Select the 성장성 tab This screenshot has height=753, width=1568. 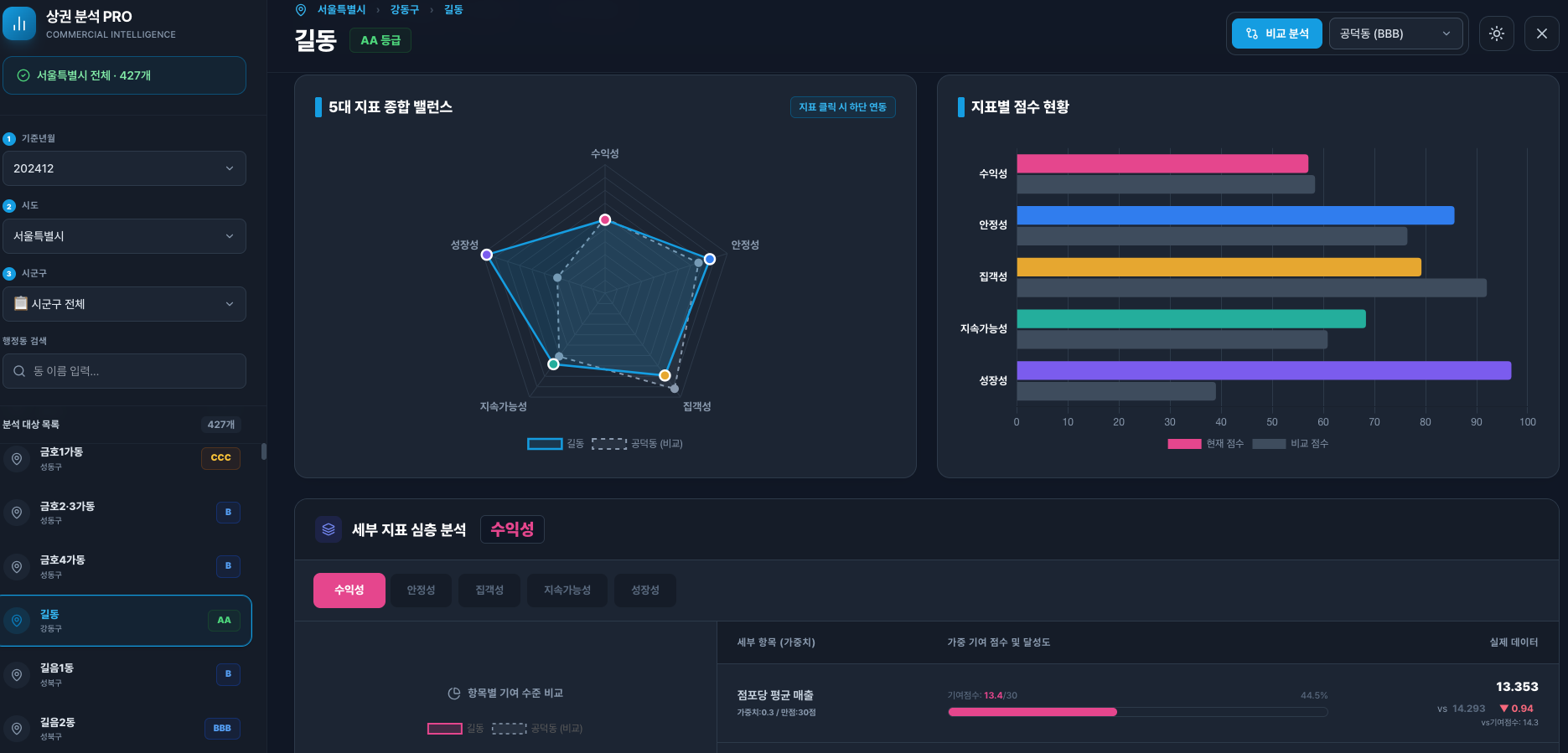pyautogui.click(x=645, y=591)
